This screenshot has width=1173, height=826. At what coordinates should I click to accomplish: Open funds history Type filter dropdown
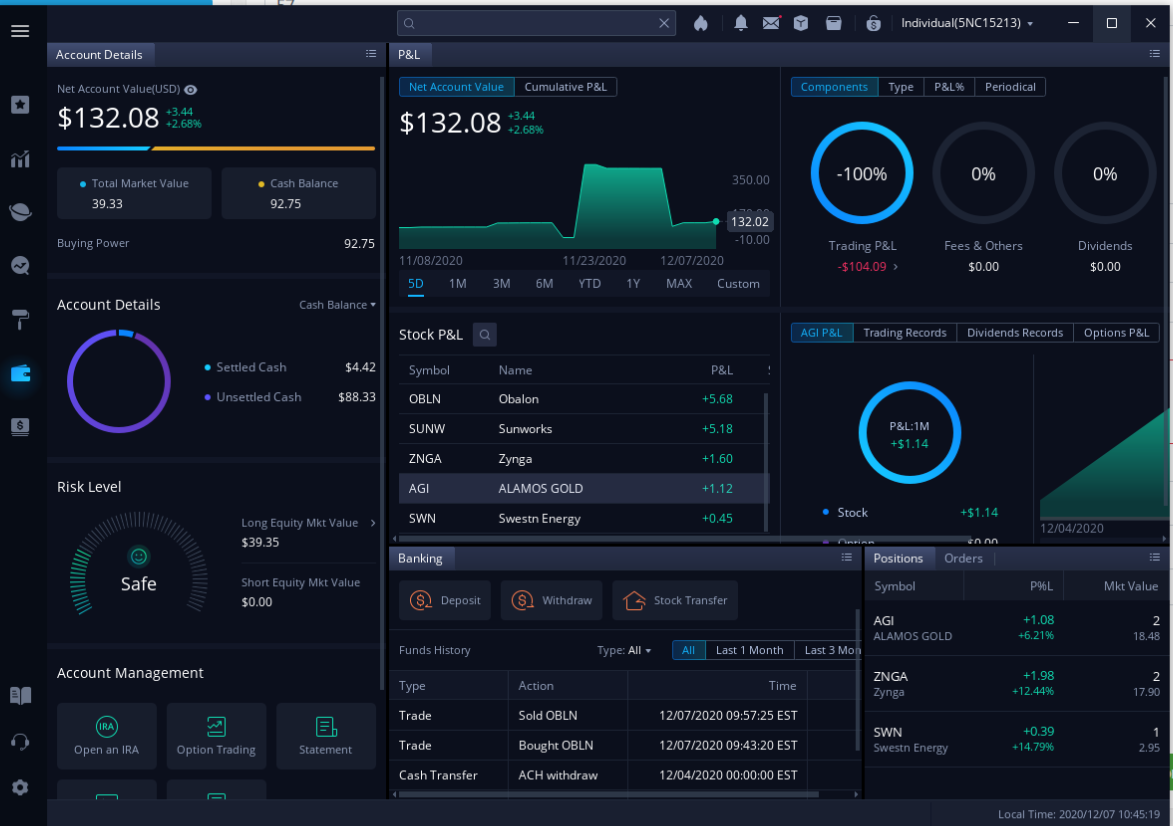[x=624, y=650]
